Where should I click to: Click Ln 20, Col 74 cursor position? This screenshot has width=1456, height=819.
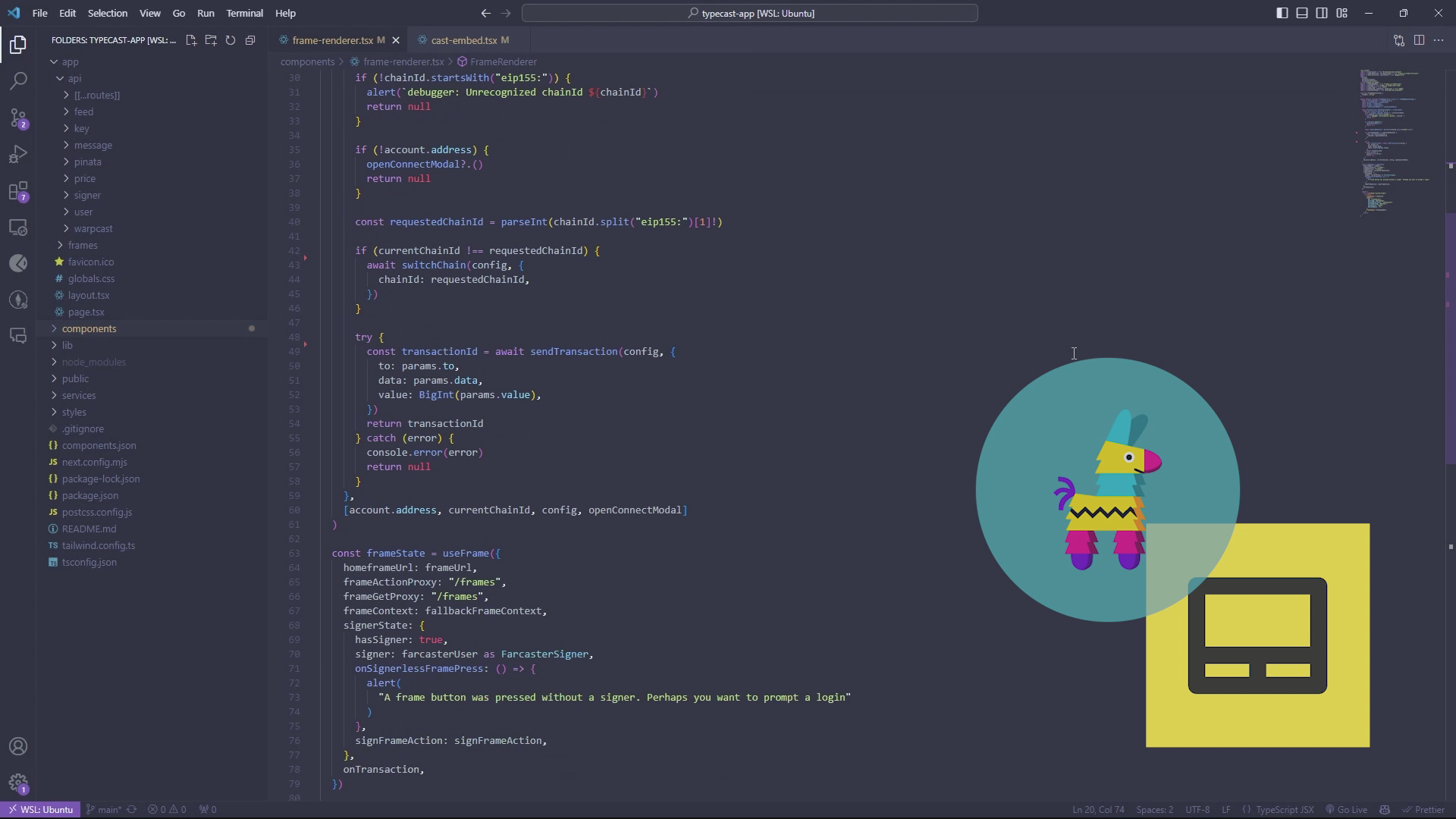point(1098,809)
